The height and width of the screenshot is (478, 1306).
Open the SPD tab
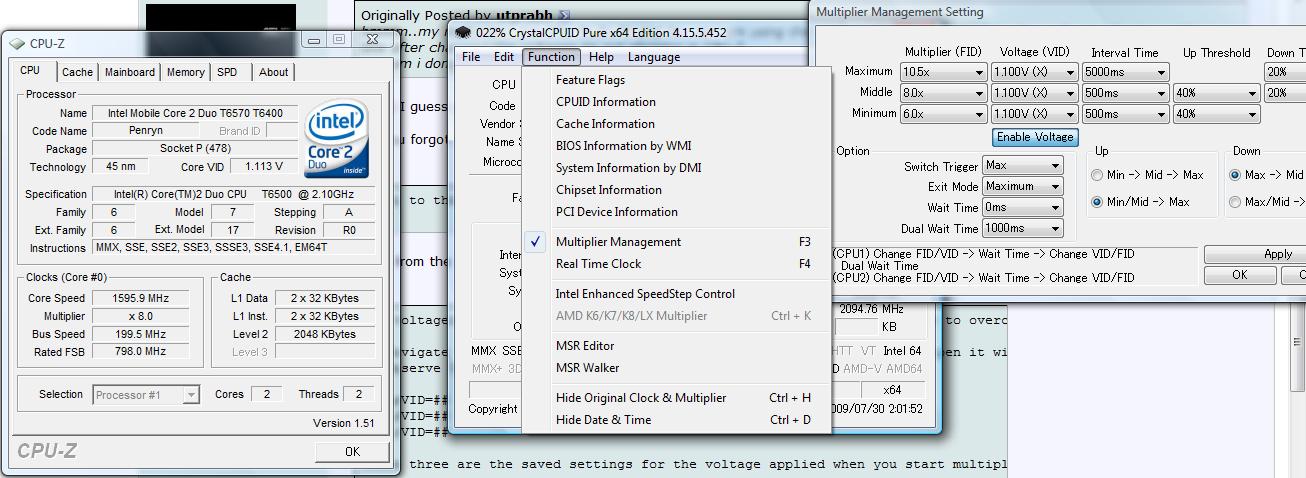click(x=228, y=72)
